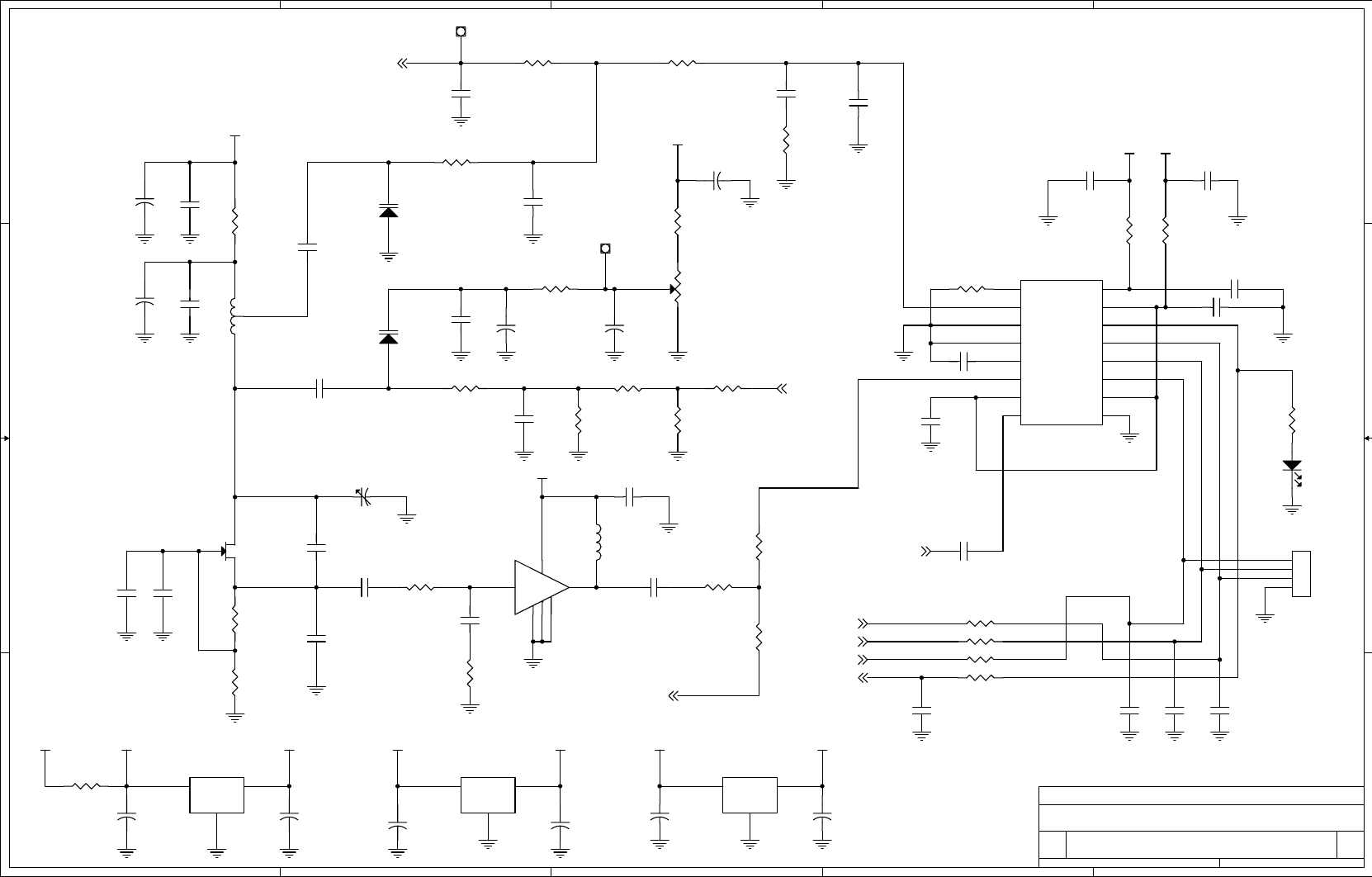
Task: Click the square test point above potentiometer wiper line
Action: point(605,249)
